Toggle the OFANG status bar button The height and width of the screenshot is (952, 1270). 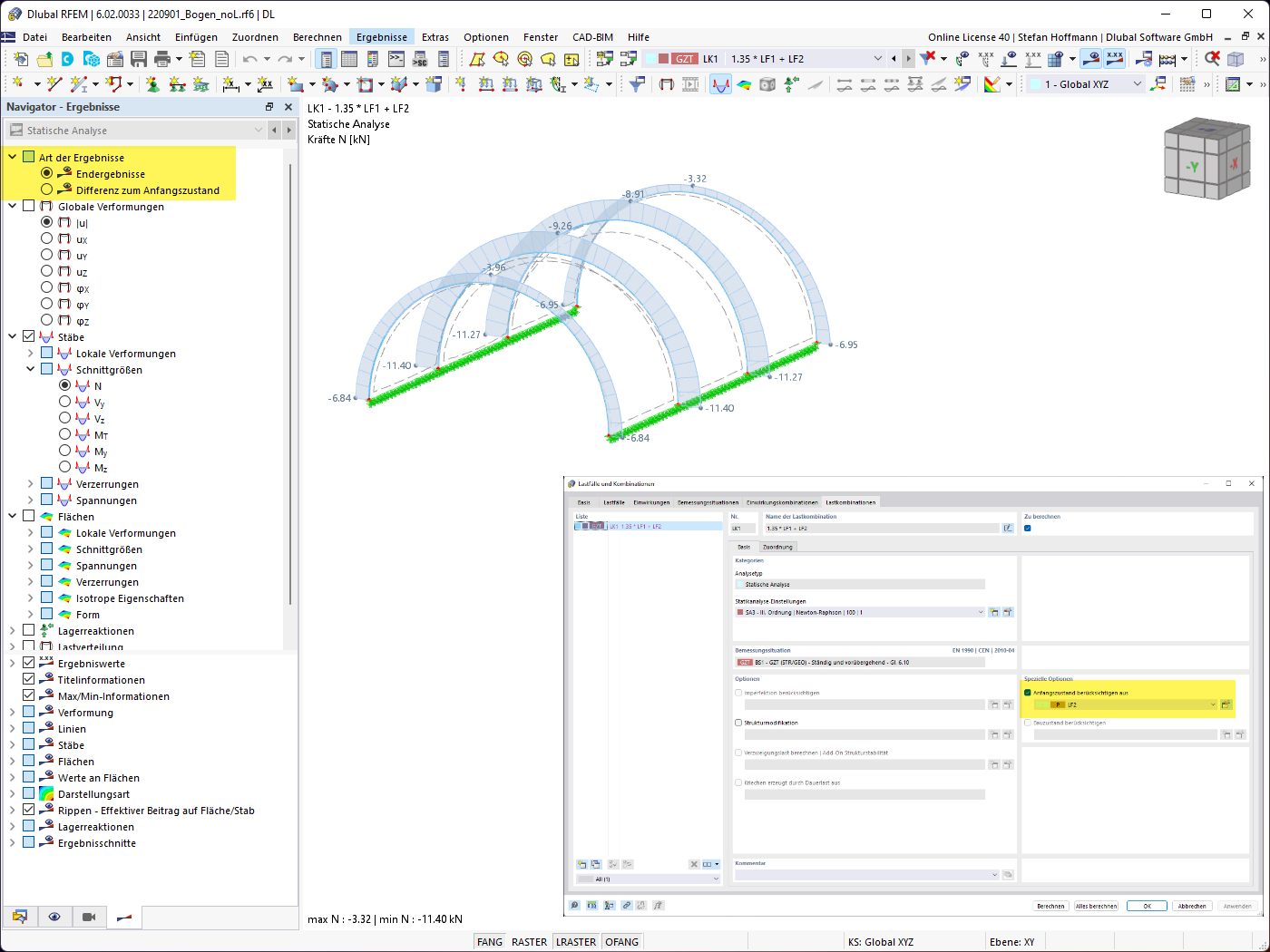[621, 942]
